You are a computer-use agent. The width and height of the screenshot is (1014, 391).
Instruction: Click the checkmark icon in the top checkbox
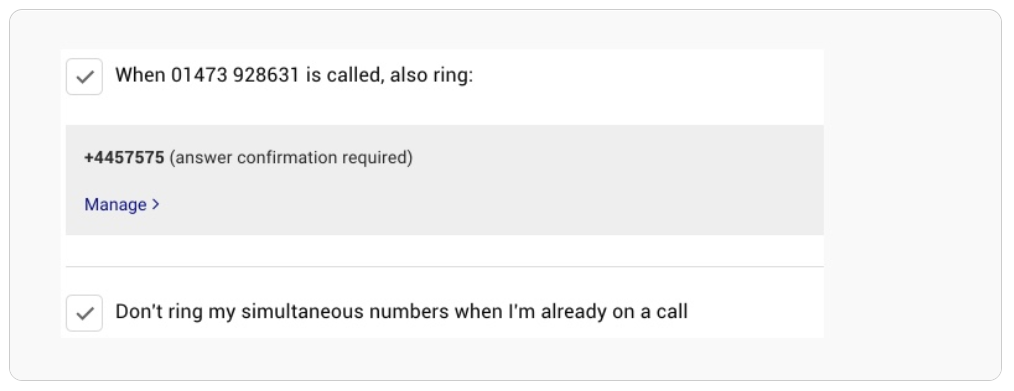tap(85, 77)
